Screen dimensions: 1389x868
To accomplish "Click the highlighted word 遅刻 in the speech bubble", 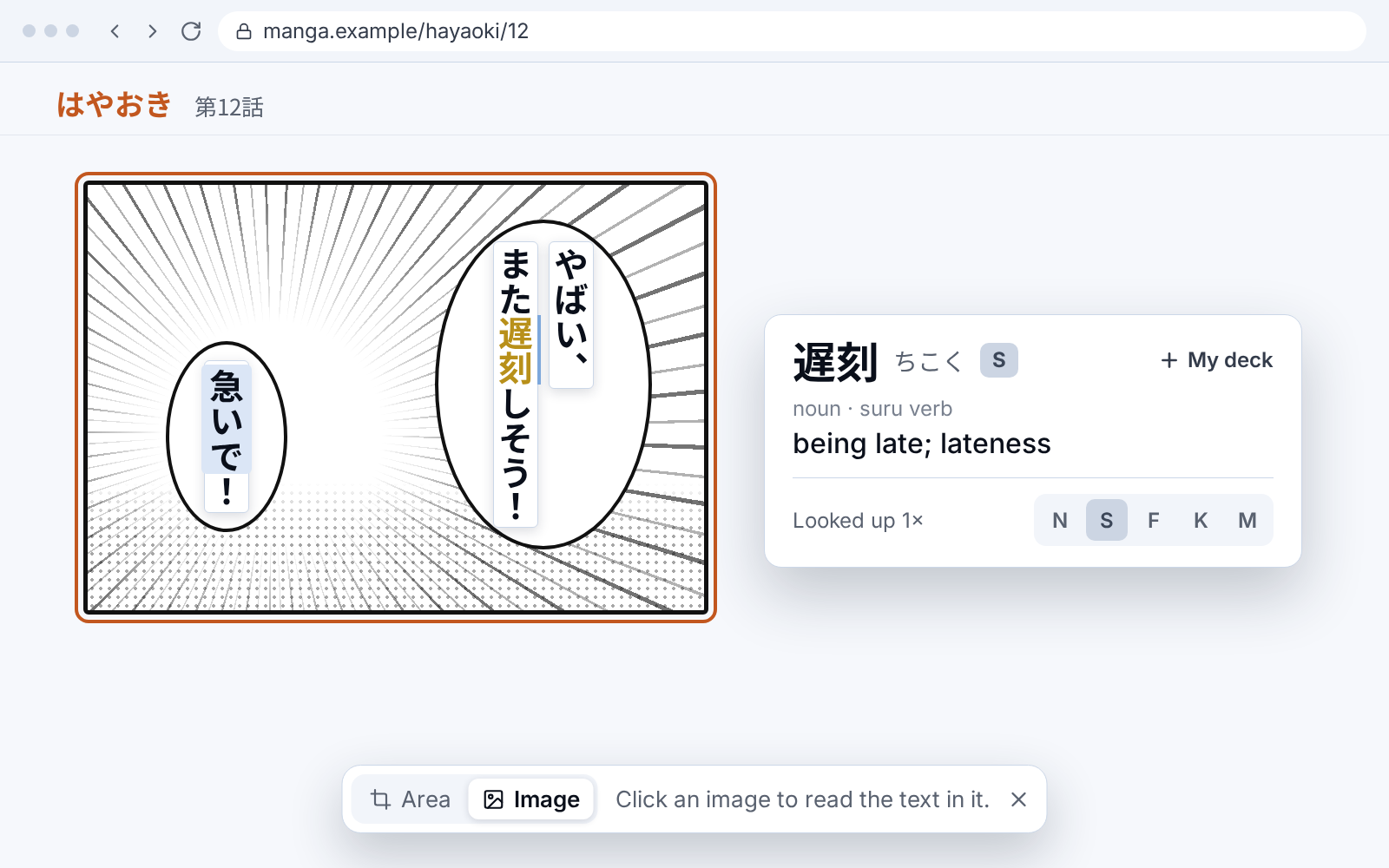I will [x=516, y=351].
